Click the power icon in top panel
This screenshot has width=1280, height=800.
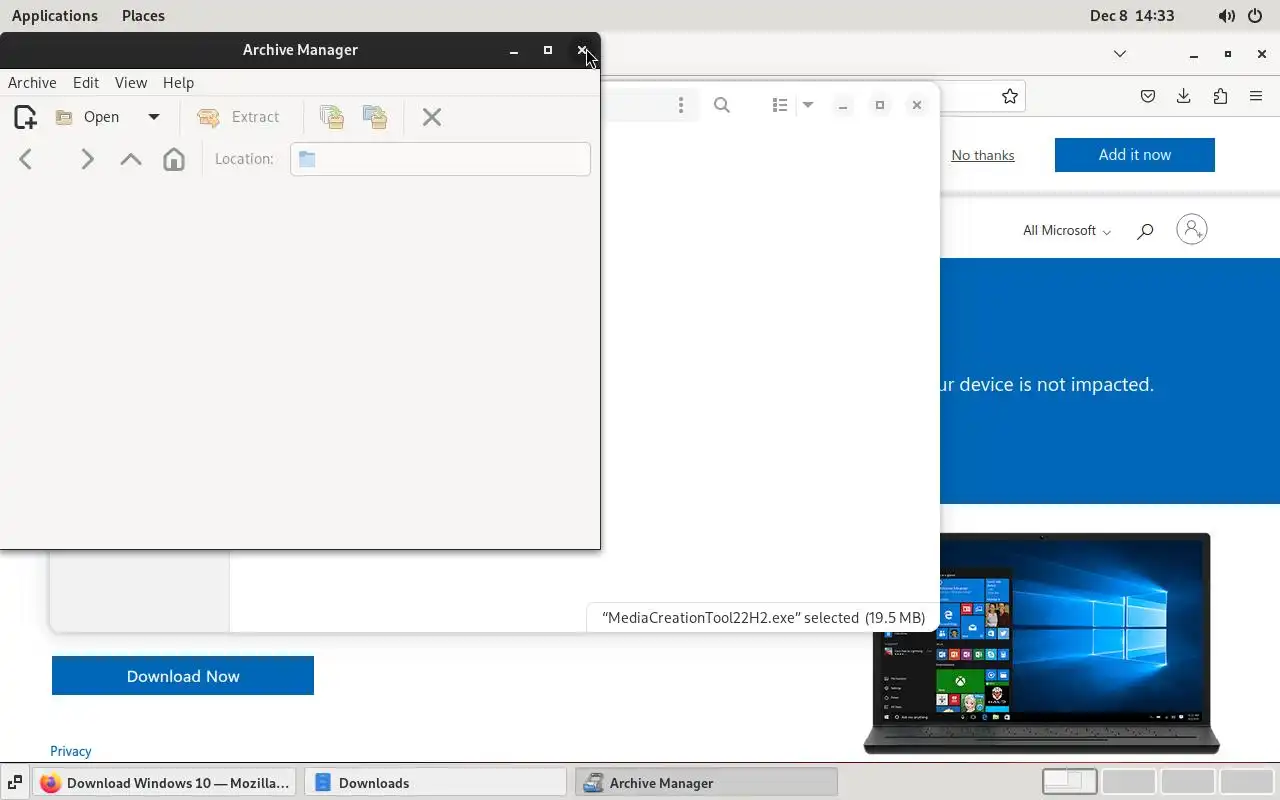pyautogui.click(x=1255, y=16)
